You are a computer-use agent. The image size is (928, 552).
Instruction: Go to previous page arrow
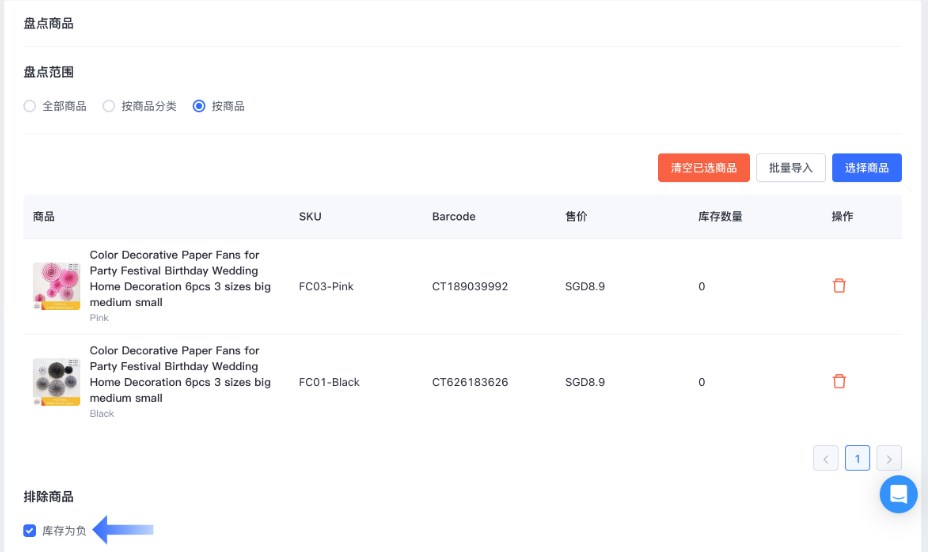(826, 458)
